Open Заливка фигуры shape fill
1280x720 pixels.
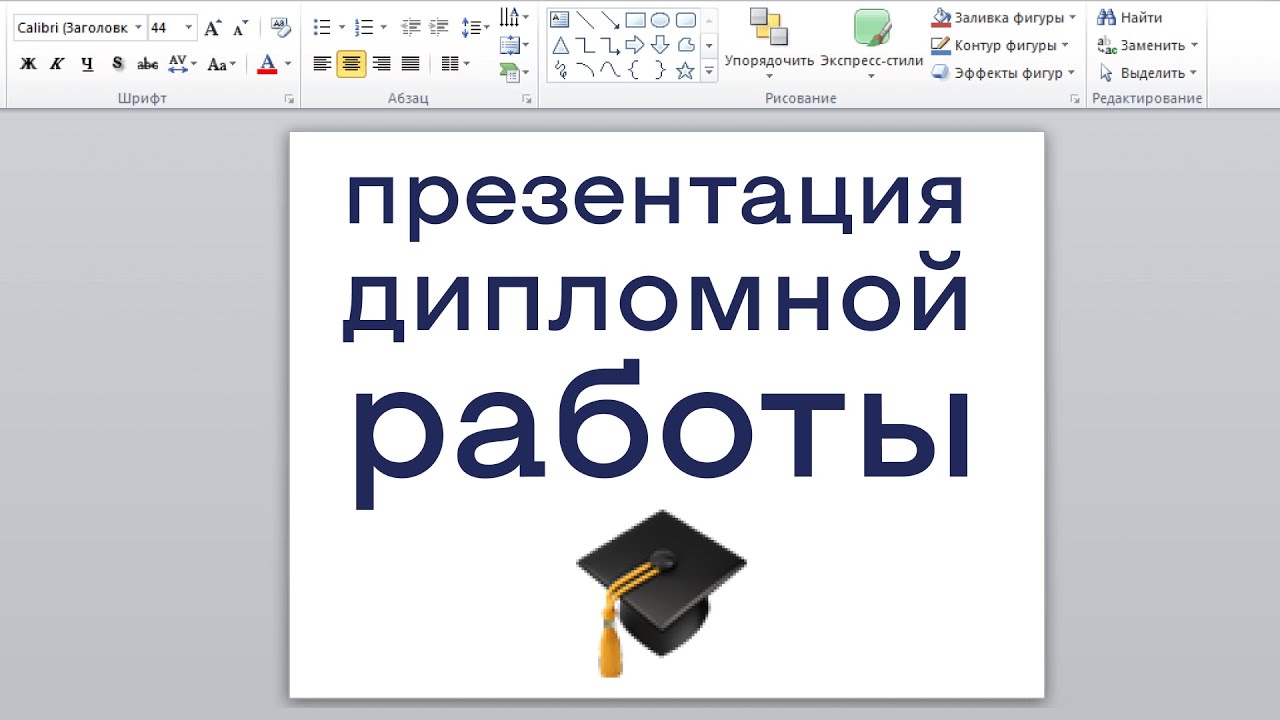click(1004, 17)
